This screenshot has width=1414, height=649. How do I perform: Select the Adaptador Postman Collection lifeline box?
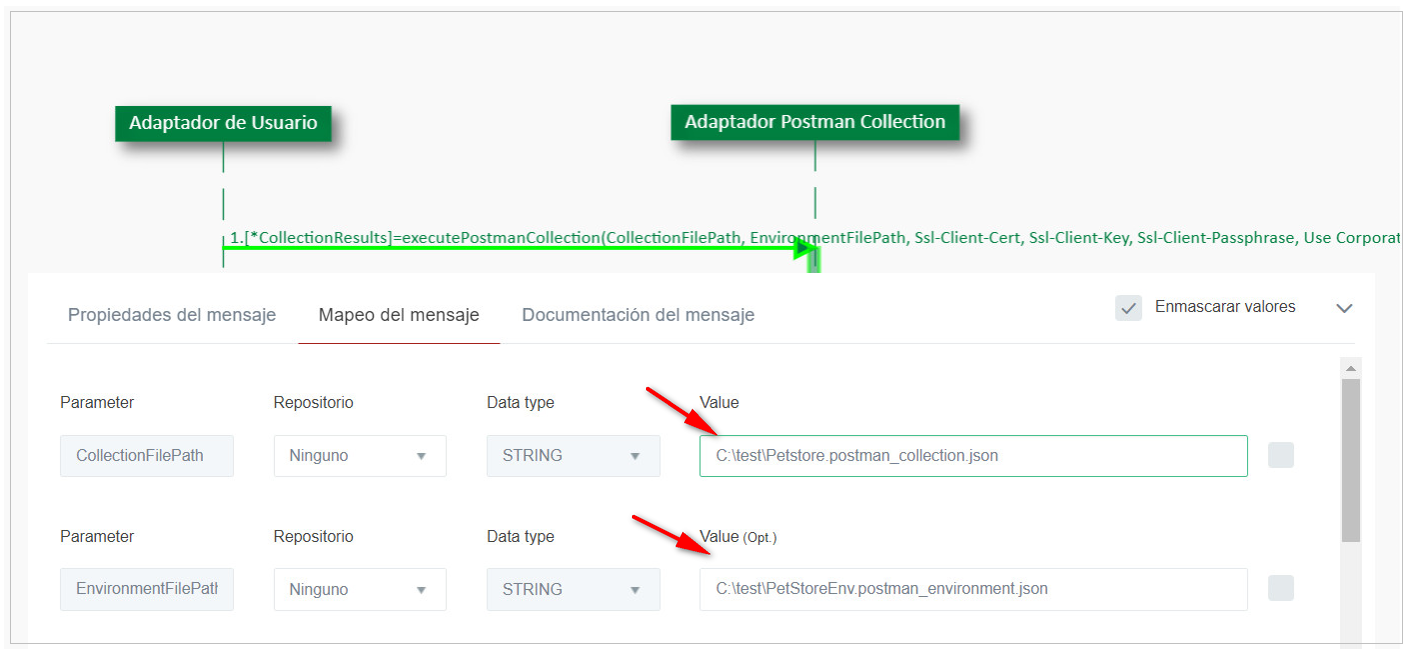coord(814,122)
